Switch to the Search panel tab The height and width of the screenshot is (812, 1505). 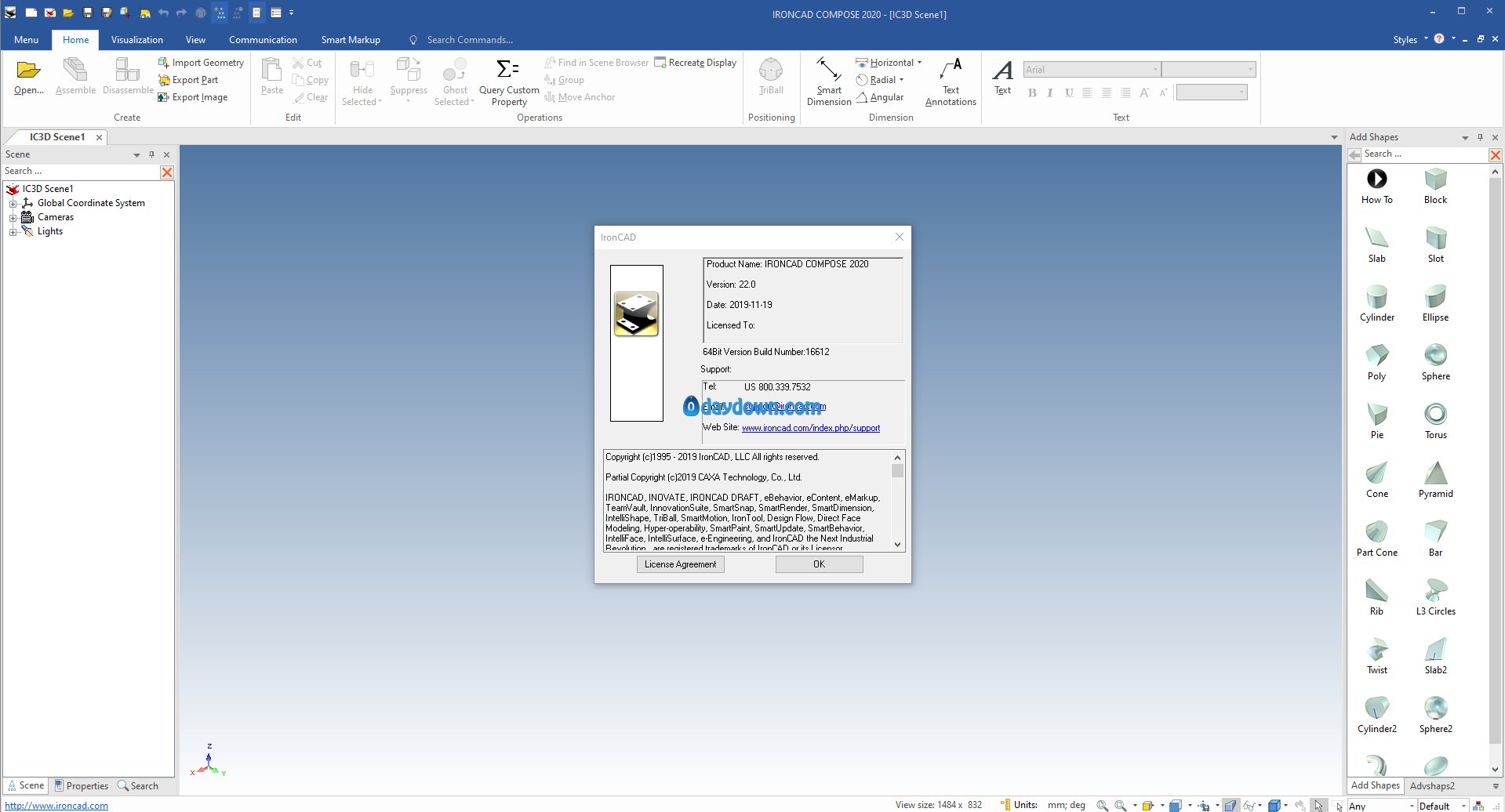(x=138, y=786)
